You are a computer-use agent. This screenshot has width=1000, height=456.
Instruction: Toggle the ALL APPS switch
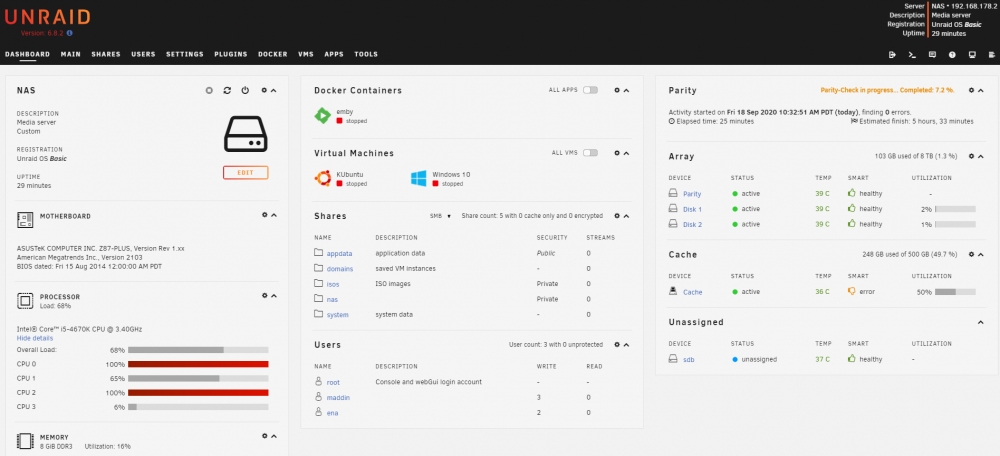point(591,90)
